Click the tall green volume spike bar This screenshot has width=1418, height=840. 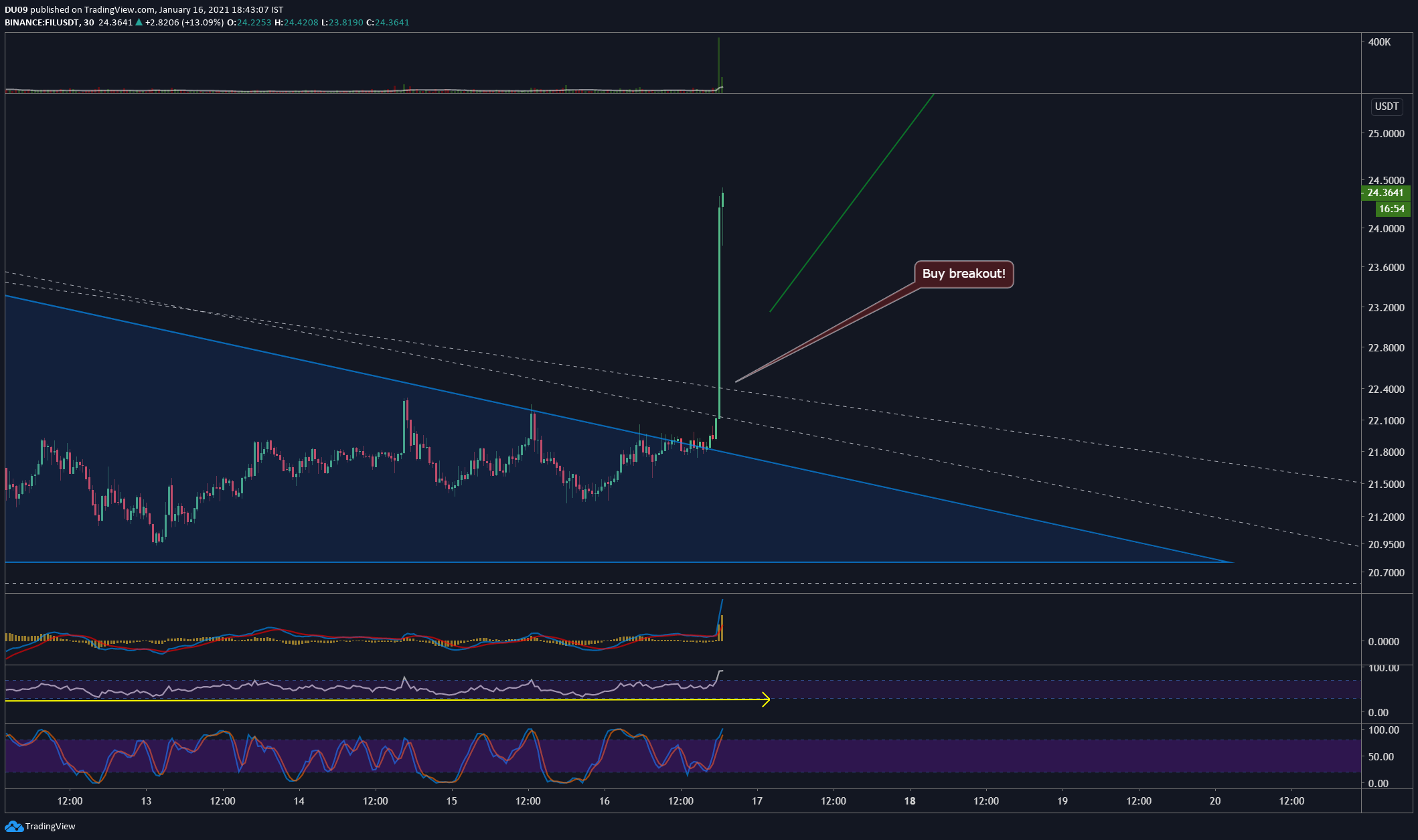[718, 64]
